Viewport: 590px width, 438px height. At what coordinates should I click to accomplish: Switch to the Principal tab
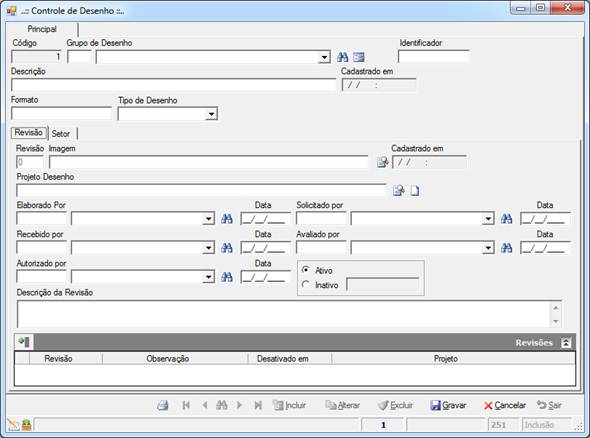(42, 29)
